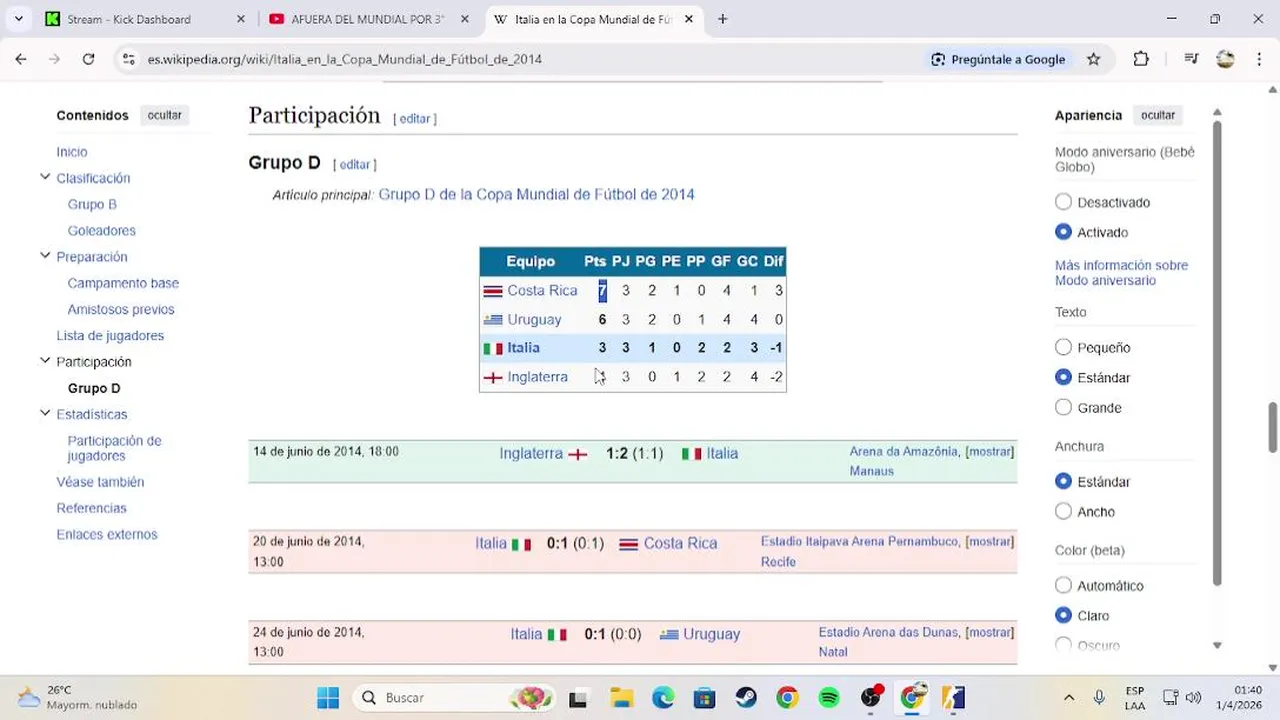This screenshot has height=720, width=1280.
Task: Close the Stream - Kick Dashboard tab
Action: pos(240,19)
